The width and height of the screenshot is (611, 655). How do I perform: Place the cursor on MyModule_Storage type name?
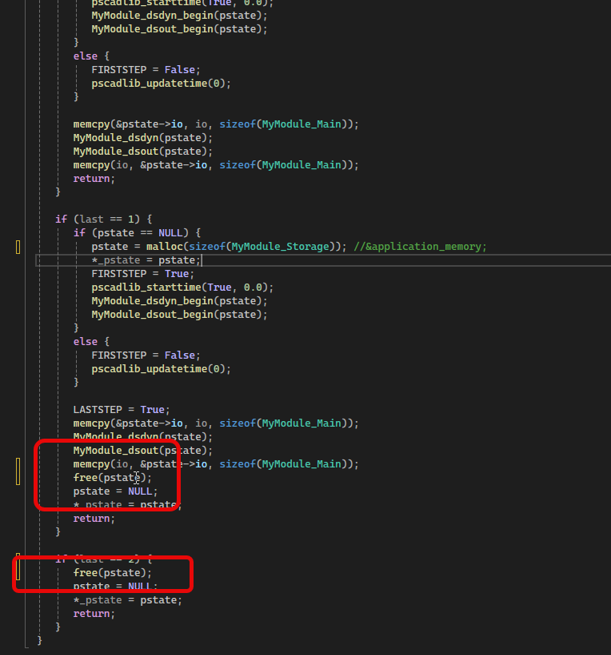[278, 246]
